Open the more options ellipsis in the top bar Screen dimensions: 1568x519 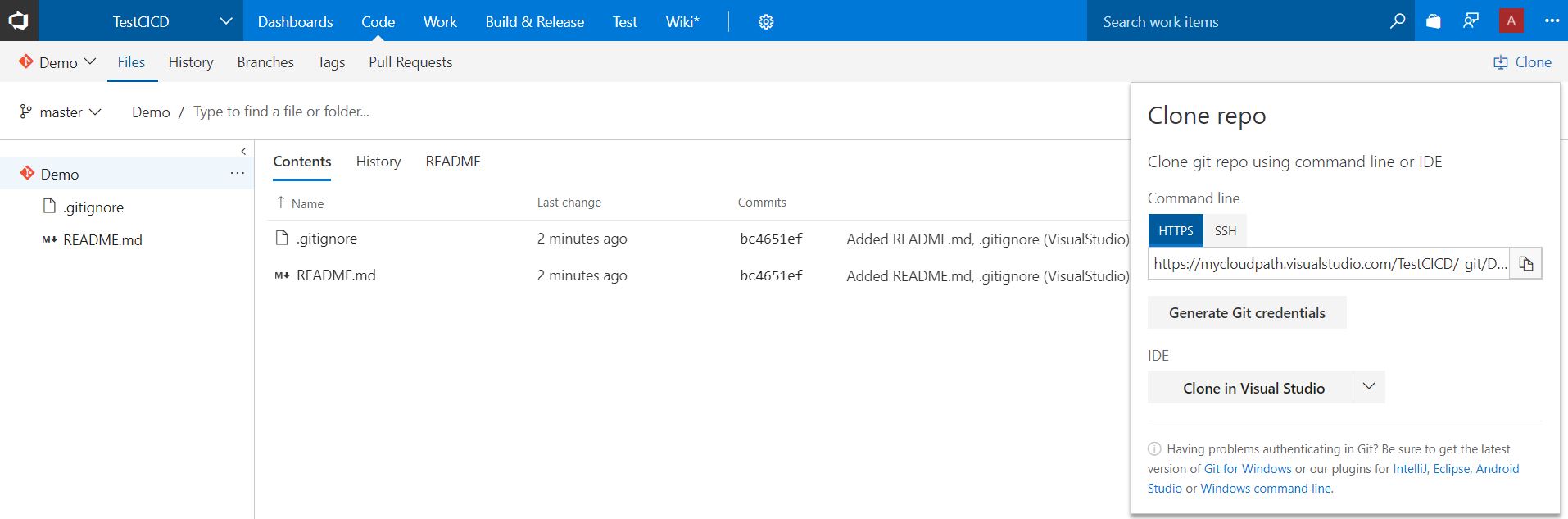(1552, 21)
